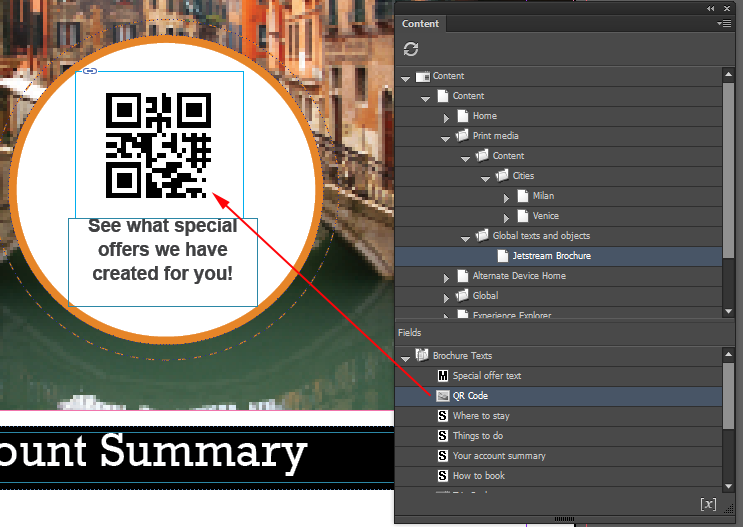
Task: Click the Home tree label
Action: (485, 116)
